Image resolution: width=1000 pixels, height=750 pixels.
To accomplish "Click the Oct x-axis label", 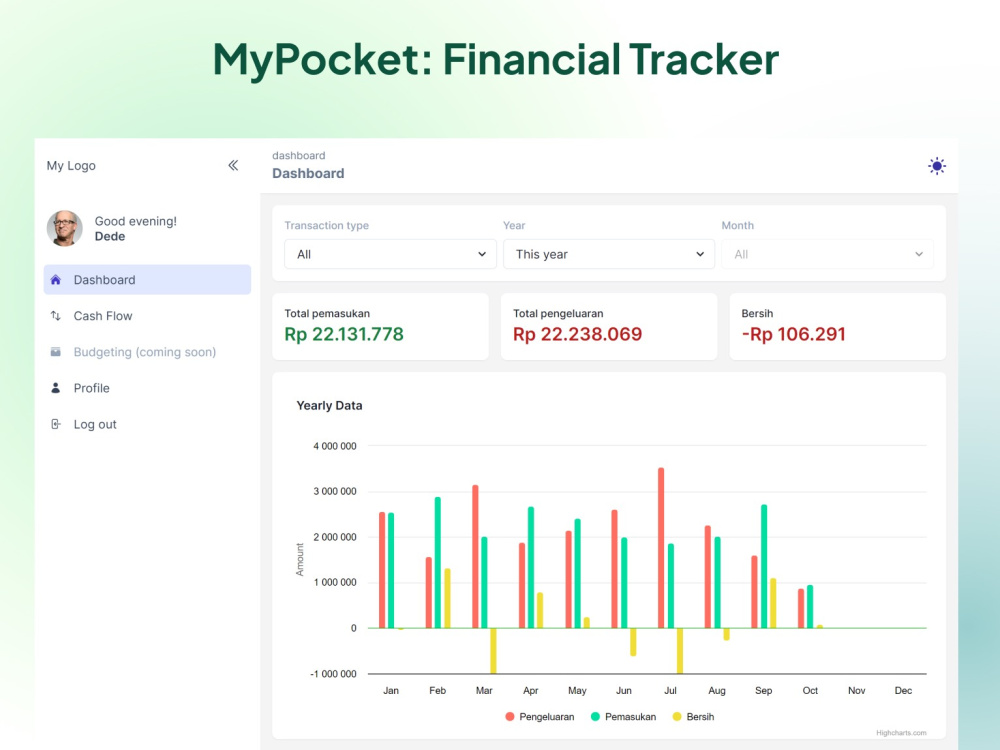I will tap(810, 691).
